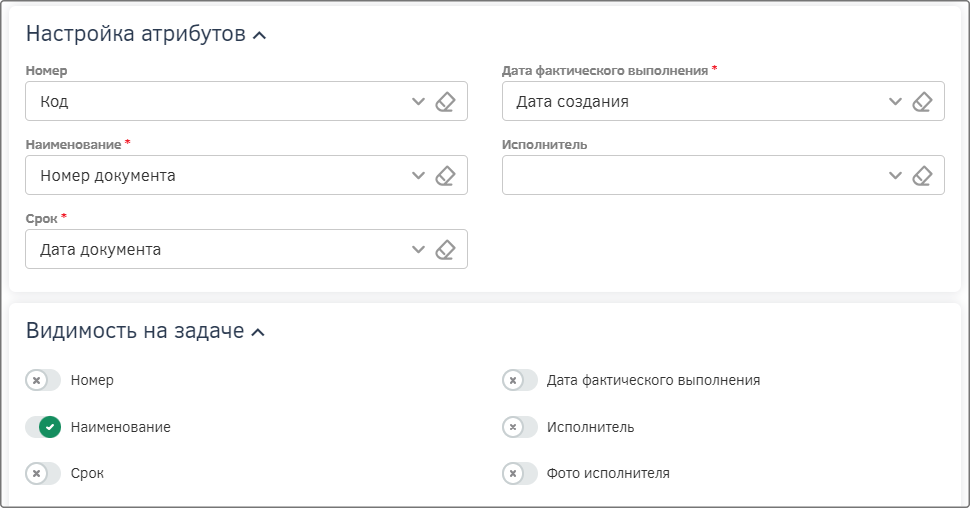Clear the Срок field with eraser icon
The width and height of the screenshot is (970, 508).
pyautogui.click(x=445, y=250)
